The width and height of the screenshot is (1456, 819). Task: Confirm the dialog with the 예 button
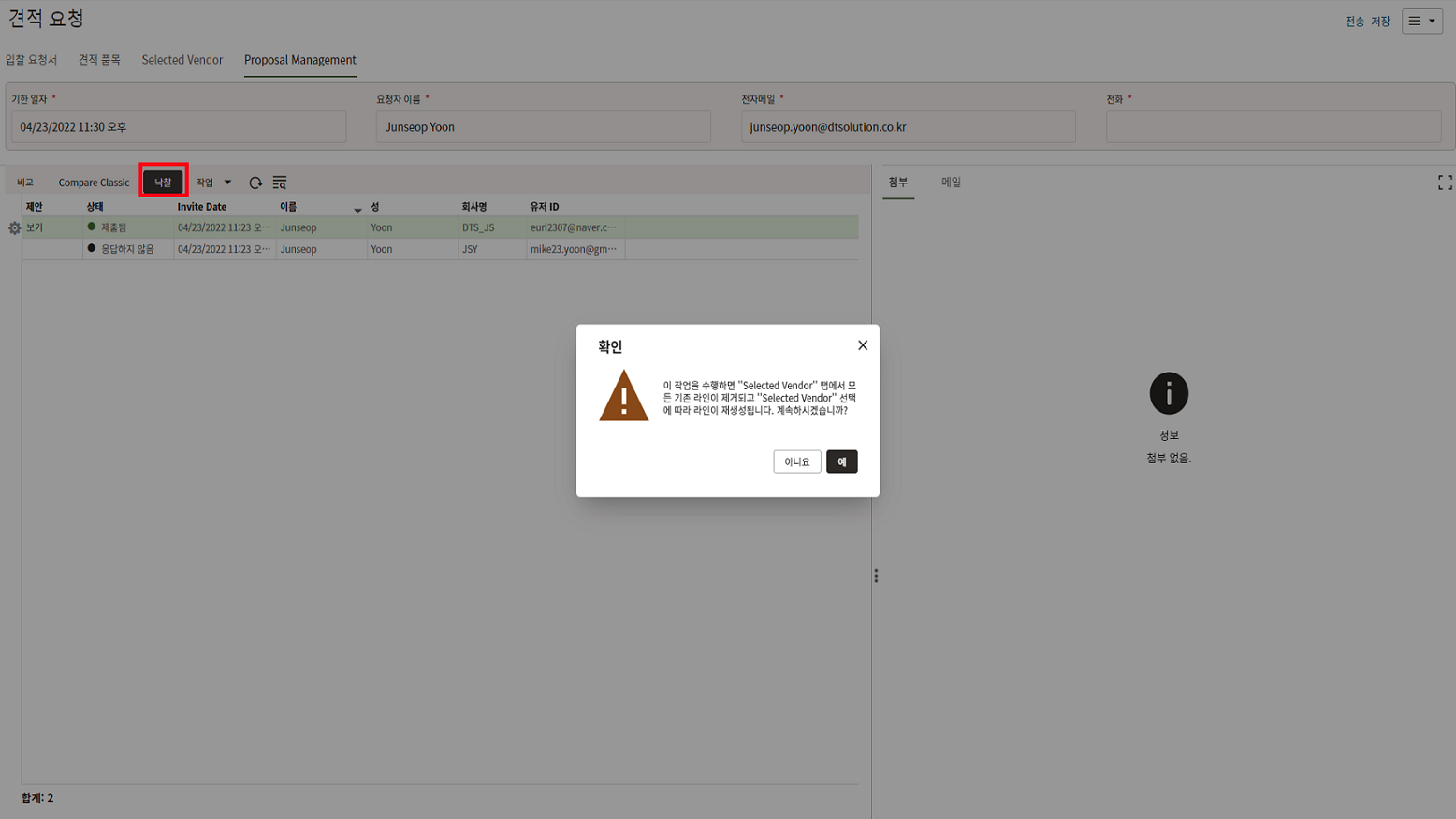841,461
